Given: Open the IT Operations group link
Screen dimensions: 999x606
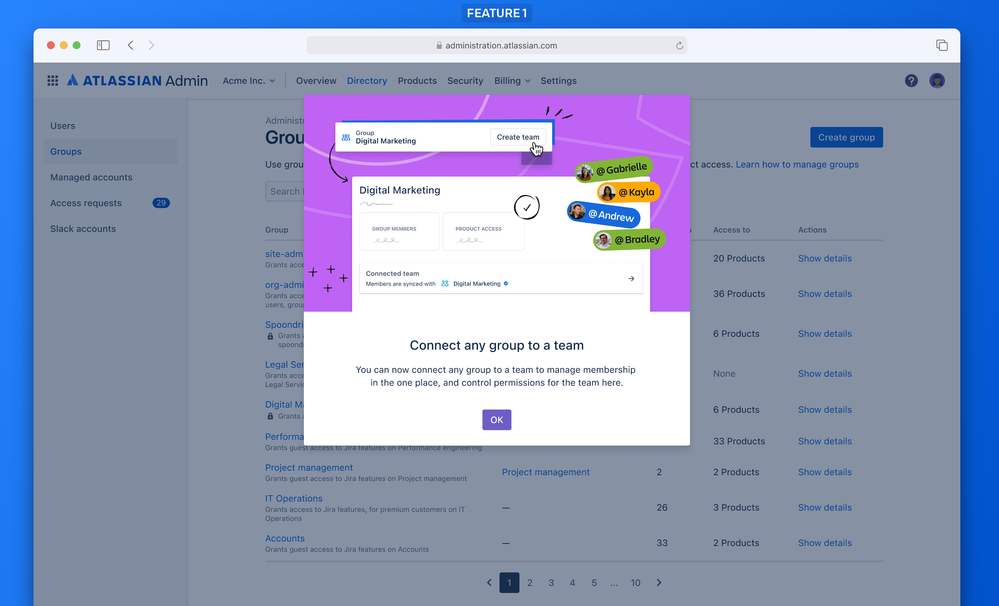Looking at the screenshot, I should coord(294,498).
